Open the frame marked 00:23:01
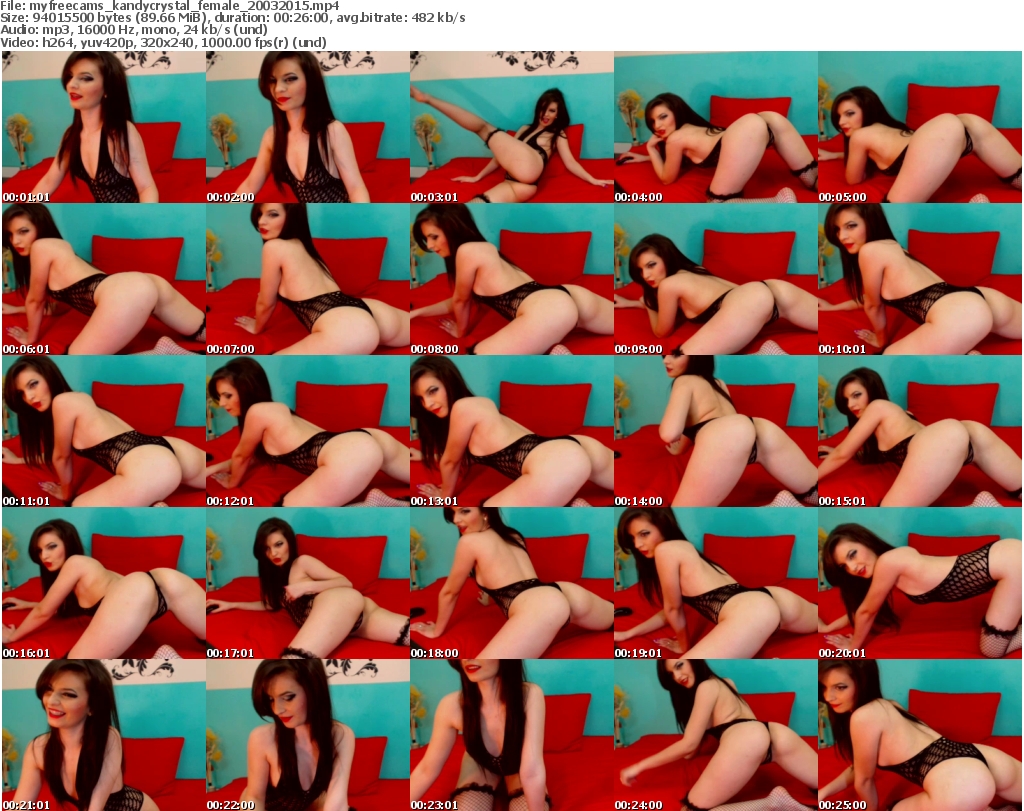The image size is (1024, 811). point(512,735)
